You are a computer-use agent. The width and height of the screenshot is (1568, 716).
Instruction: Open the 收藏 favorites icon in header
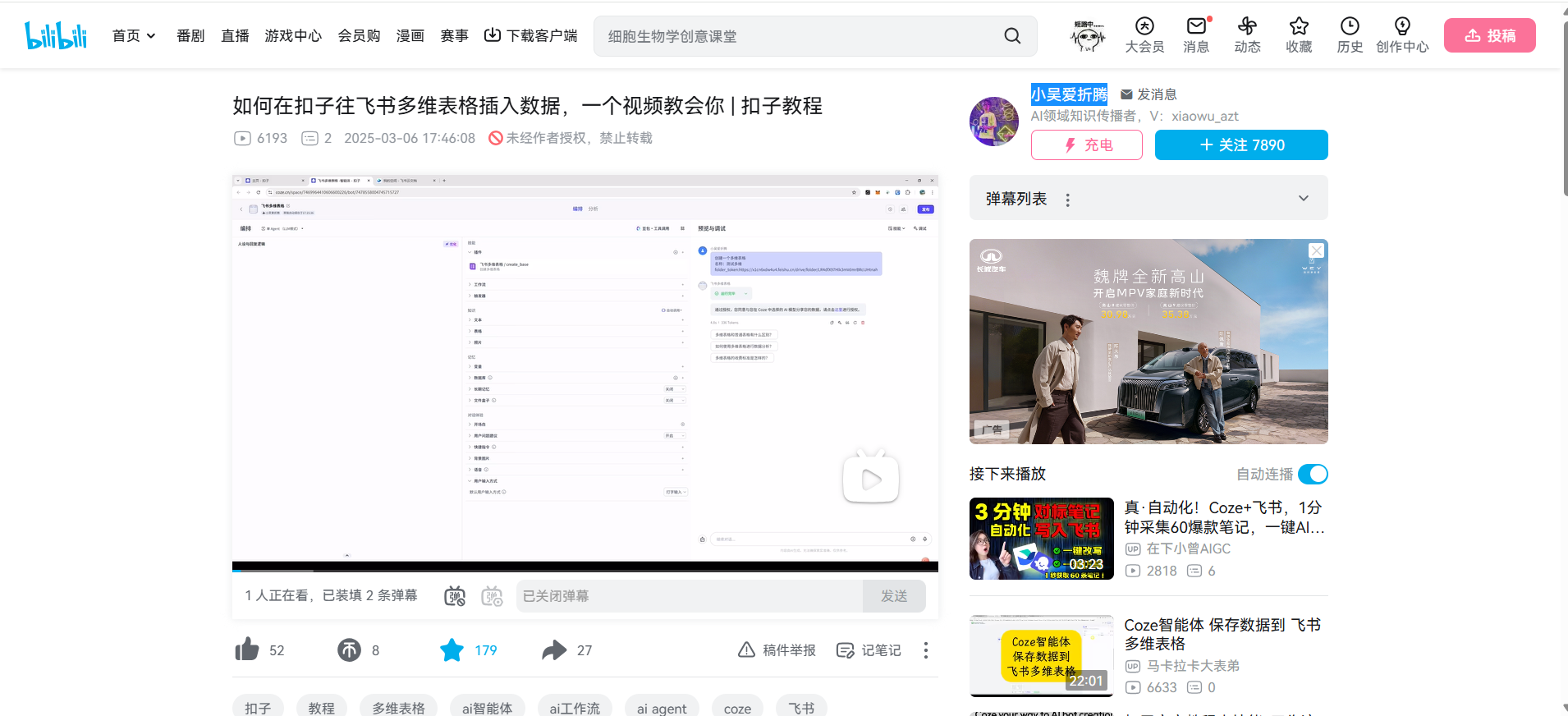point(1299,35)
